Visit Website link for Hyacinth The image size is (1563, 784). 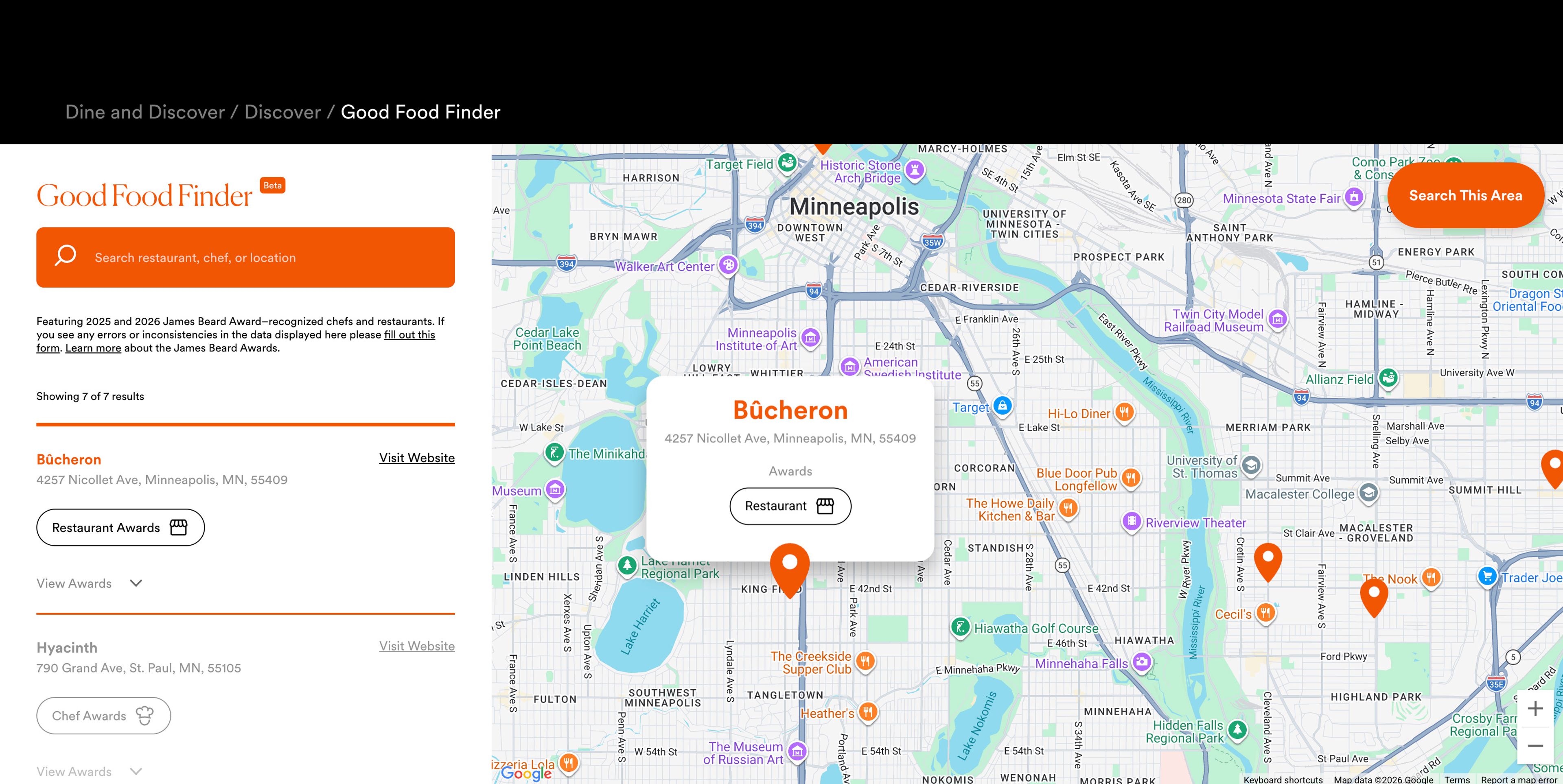[x=417, y=646]
